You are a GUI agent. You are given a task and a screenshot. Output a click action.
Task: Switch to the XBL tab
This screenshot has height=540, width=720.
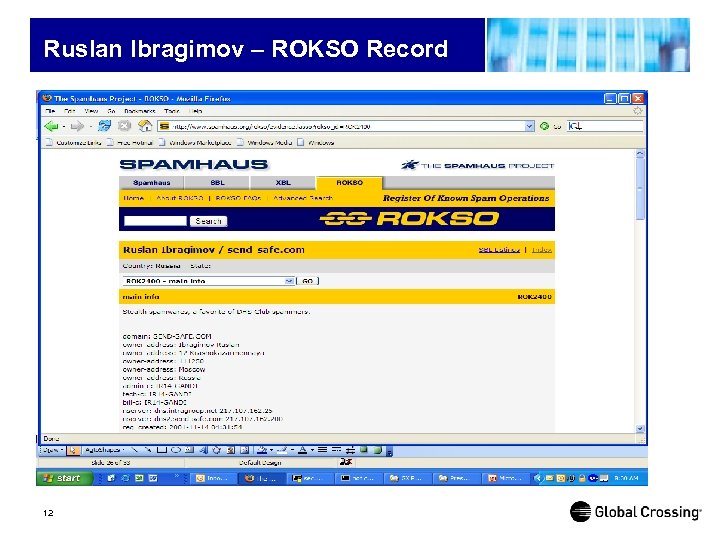coord(283,183)
